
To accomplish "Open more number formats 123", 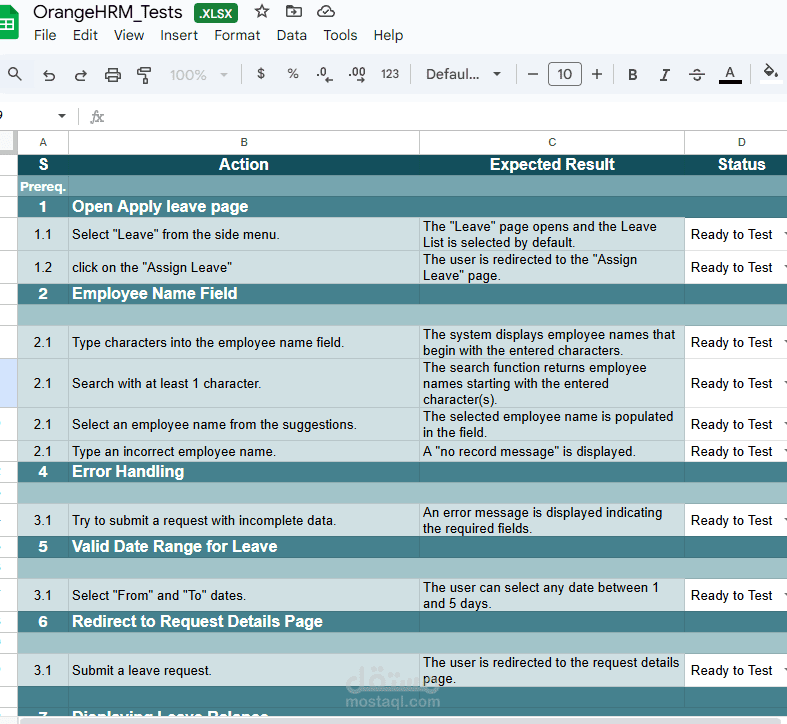I will [x=389, y=74].
